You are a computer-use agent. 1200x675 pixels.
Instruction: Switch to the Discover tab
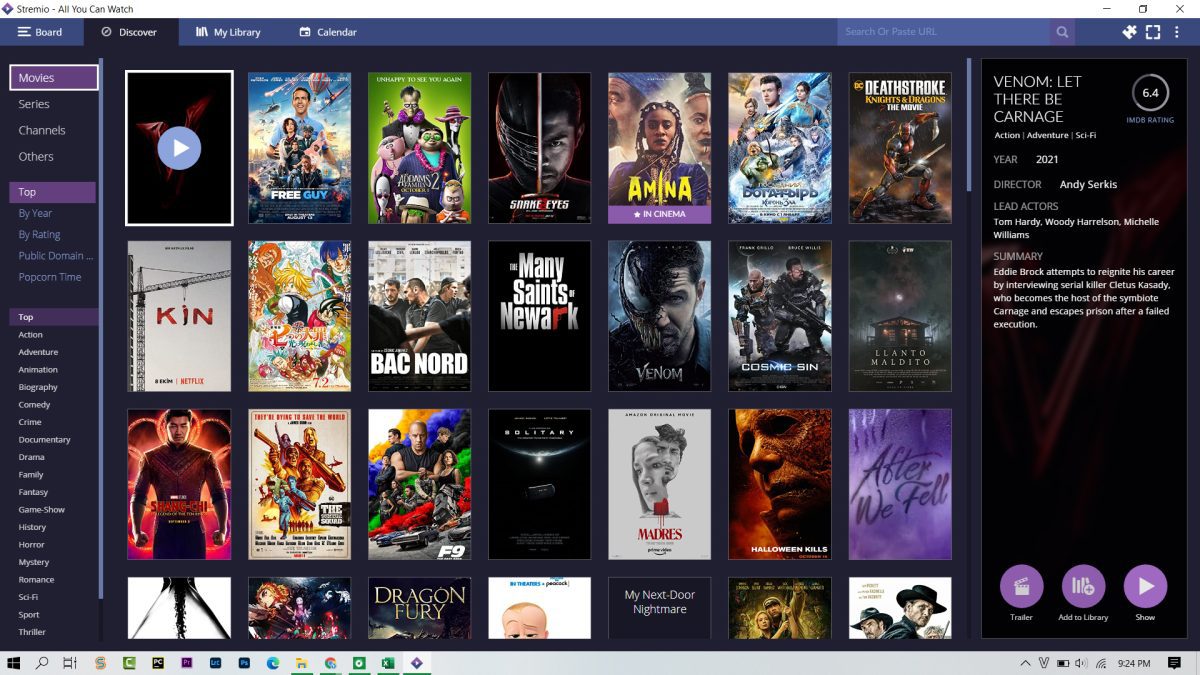[130, 32]
